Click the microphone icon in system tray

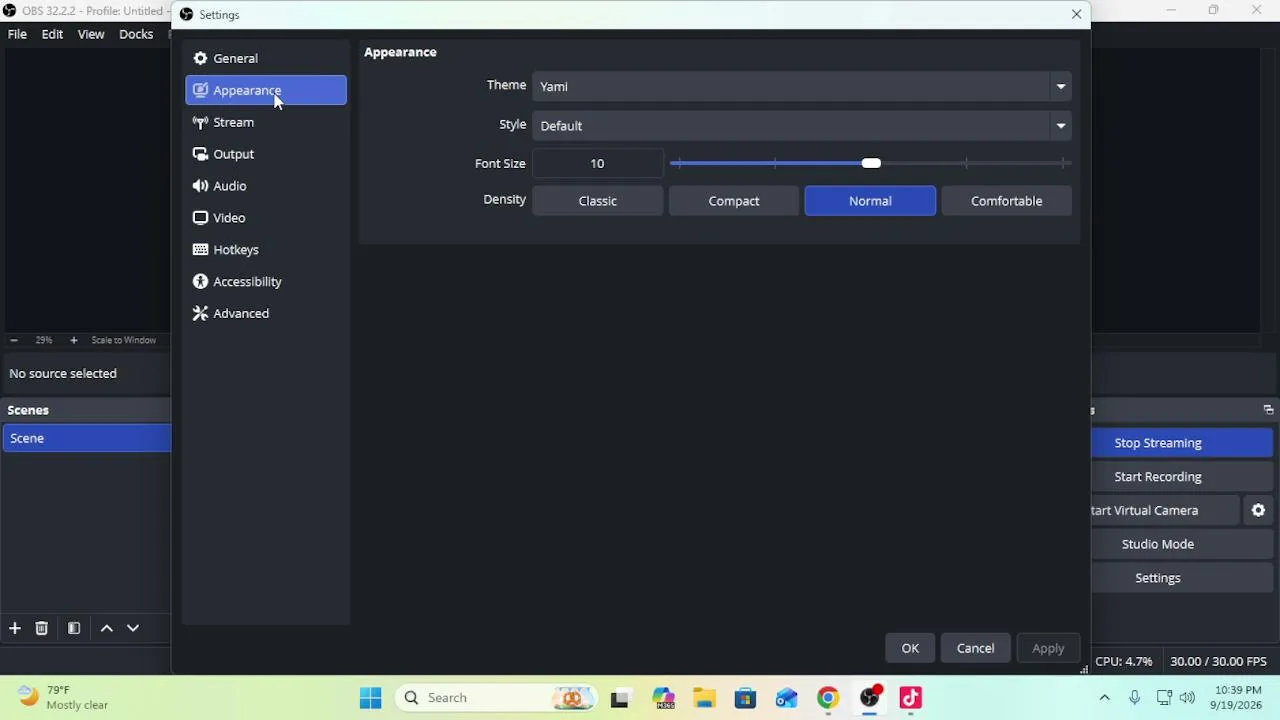click(1134, 698)
